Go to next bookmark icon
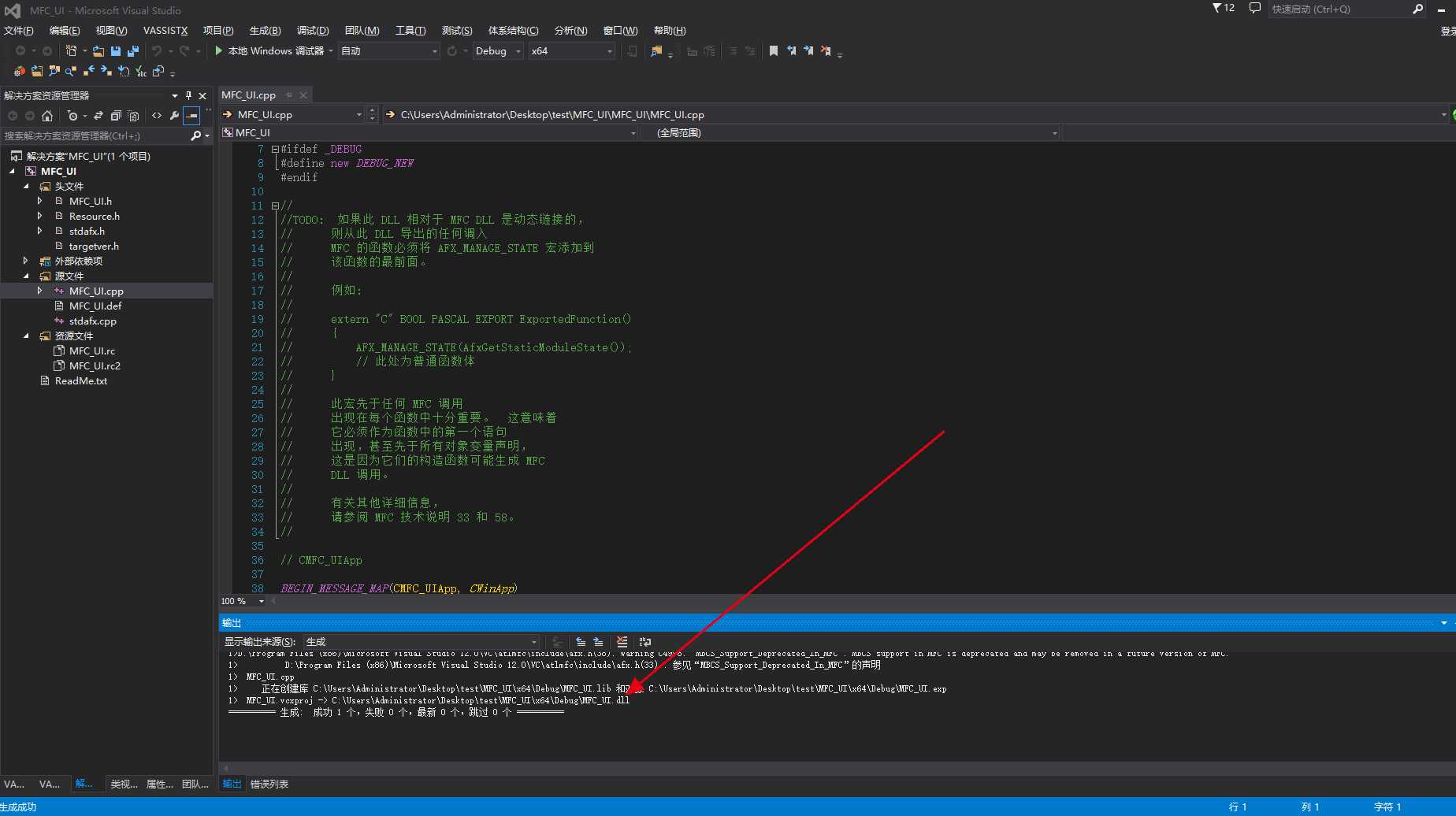The height and width of the screenshot is (816, 1456). [x=808, y=50]
